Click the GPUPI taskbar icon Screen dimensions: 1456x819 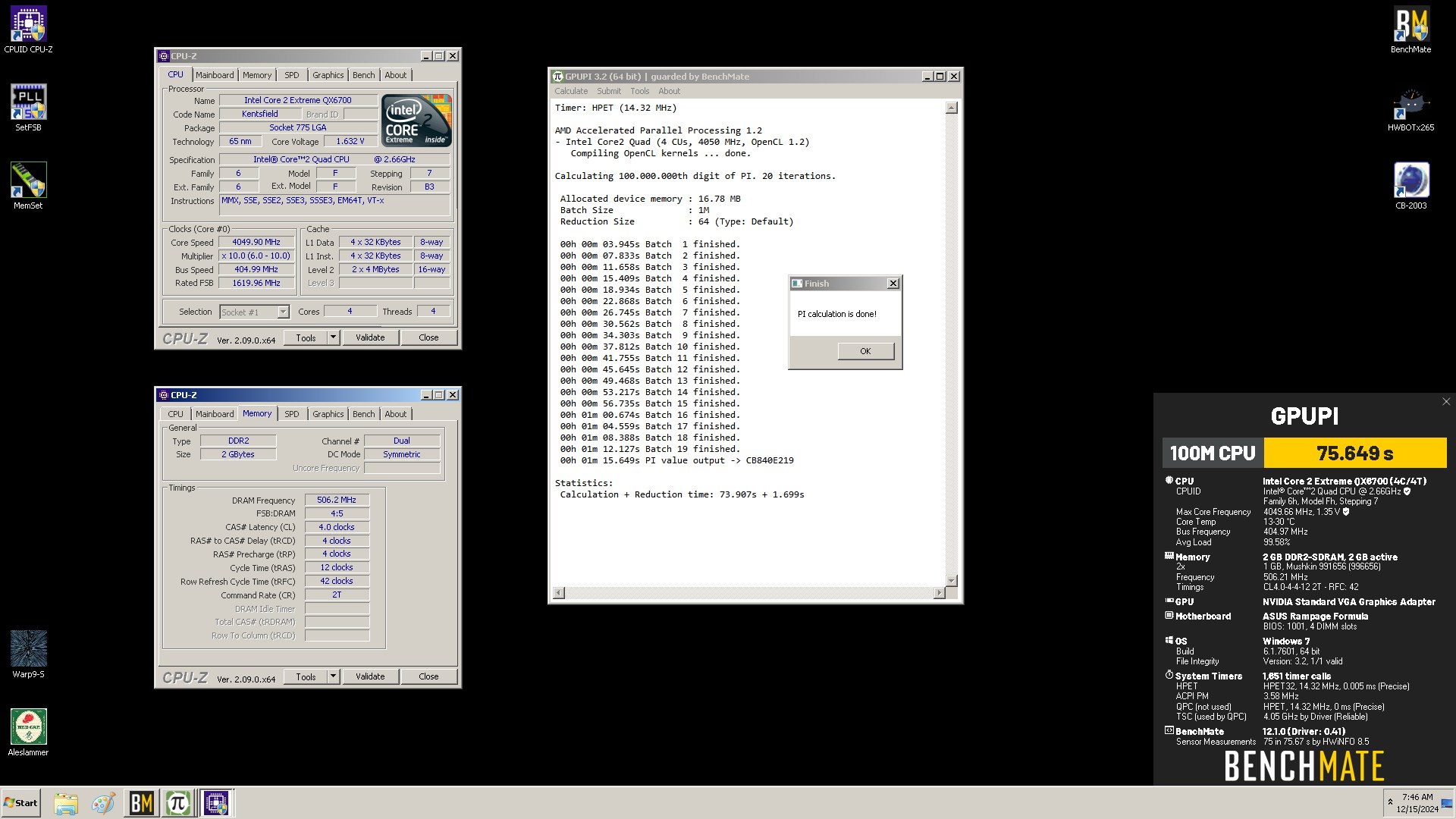(x=178, y=803)
